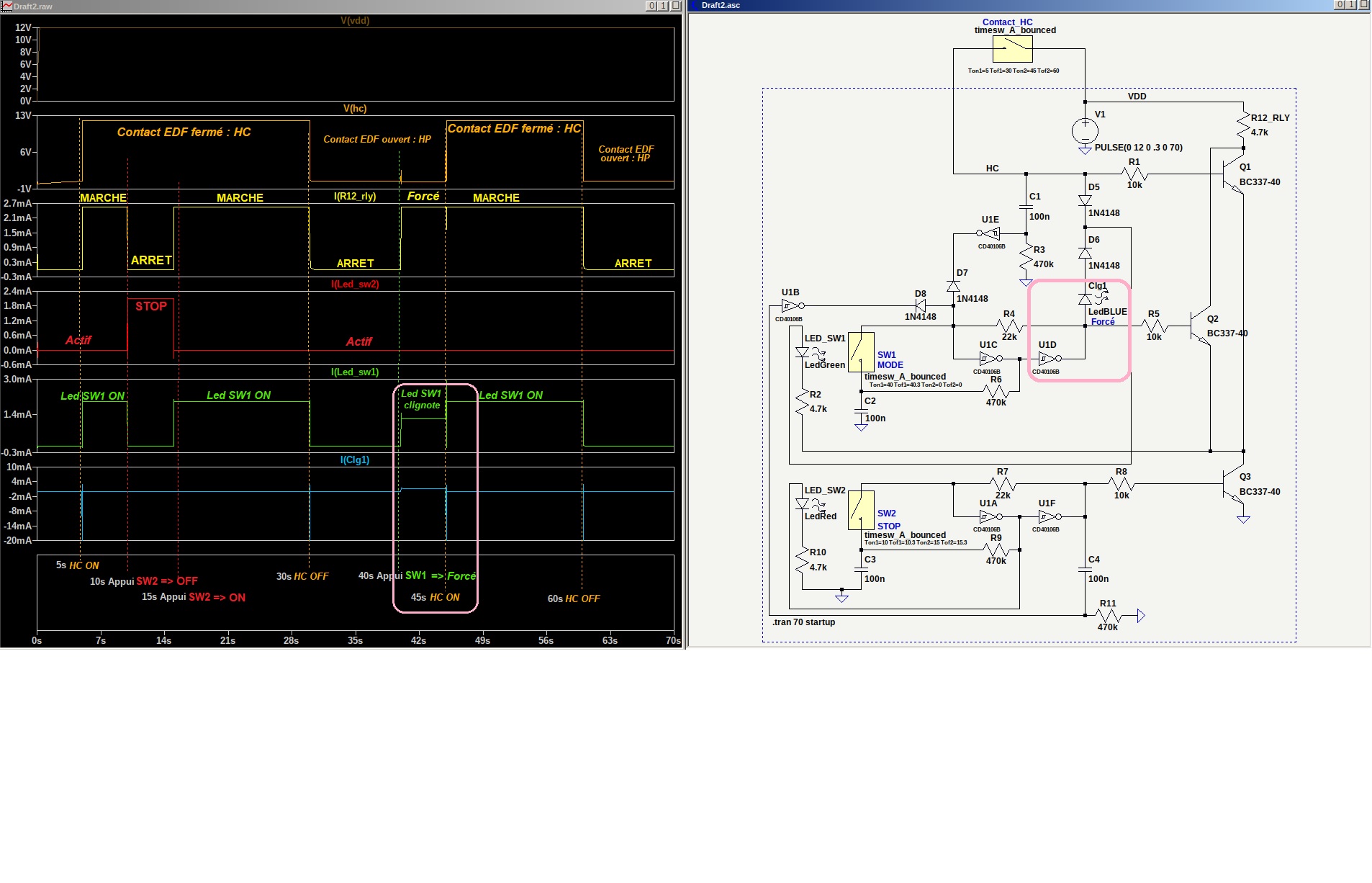Image resolution: width=1372 pixels, height=883 pixels.
Task: Select transistor Q2 in the schematic
Action: point(1200,326)
